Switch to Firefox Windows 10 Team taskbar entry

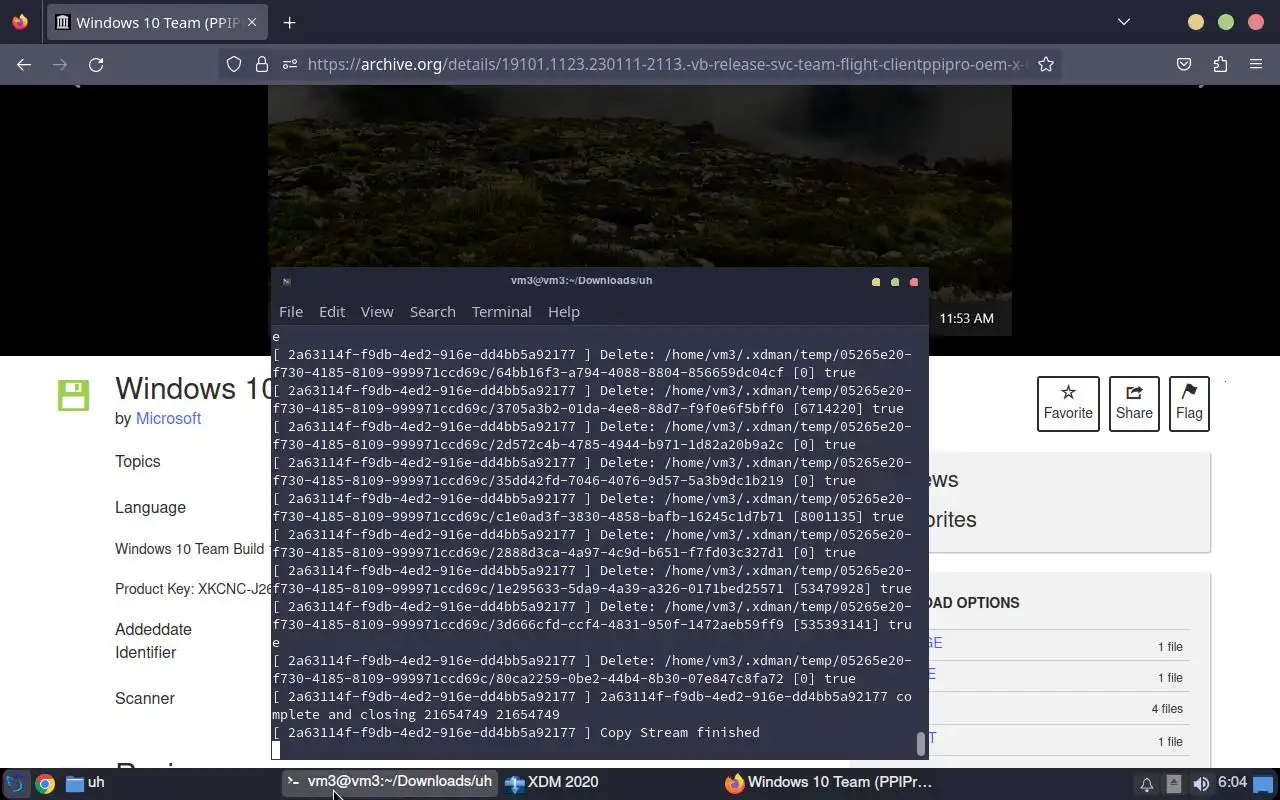point(829,782)
